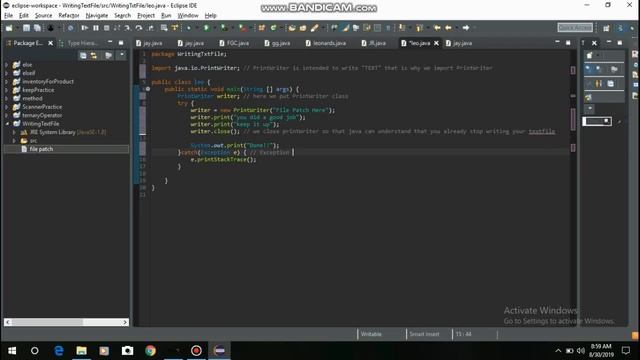Click the Step Return debug icon
Screen dimensions: 640x360
pyautogui.click(x=150, y=28)
